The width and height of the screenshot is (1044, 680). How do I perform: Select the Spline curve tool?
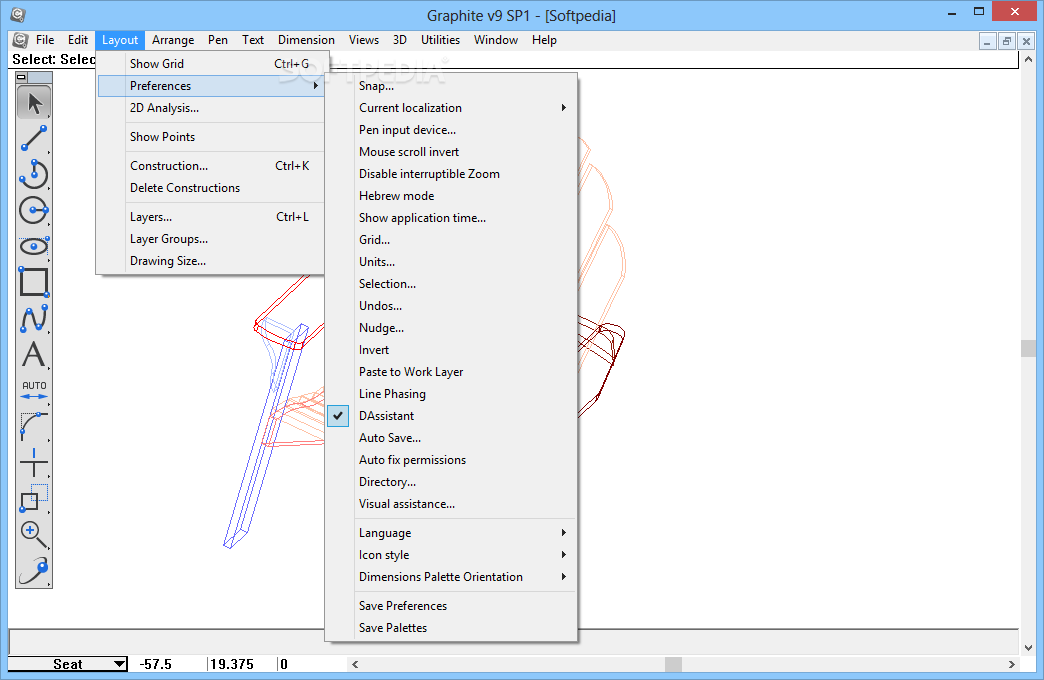point(34,318)
